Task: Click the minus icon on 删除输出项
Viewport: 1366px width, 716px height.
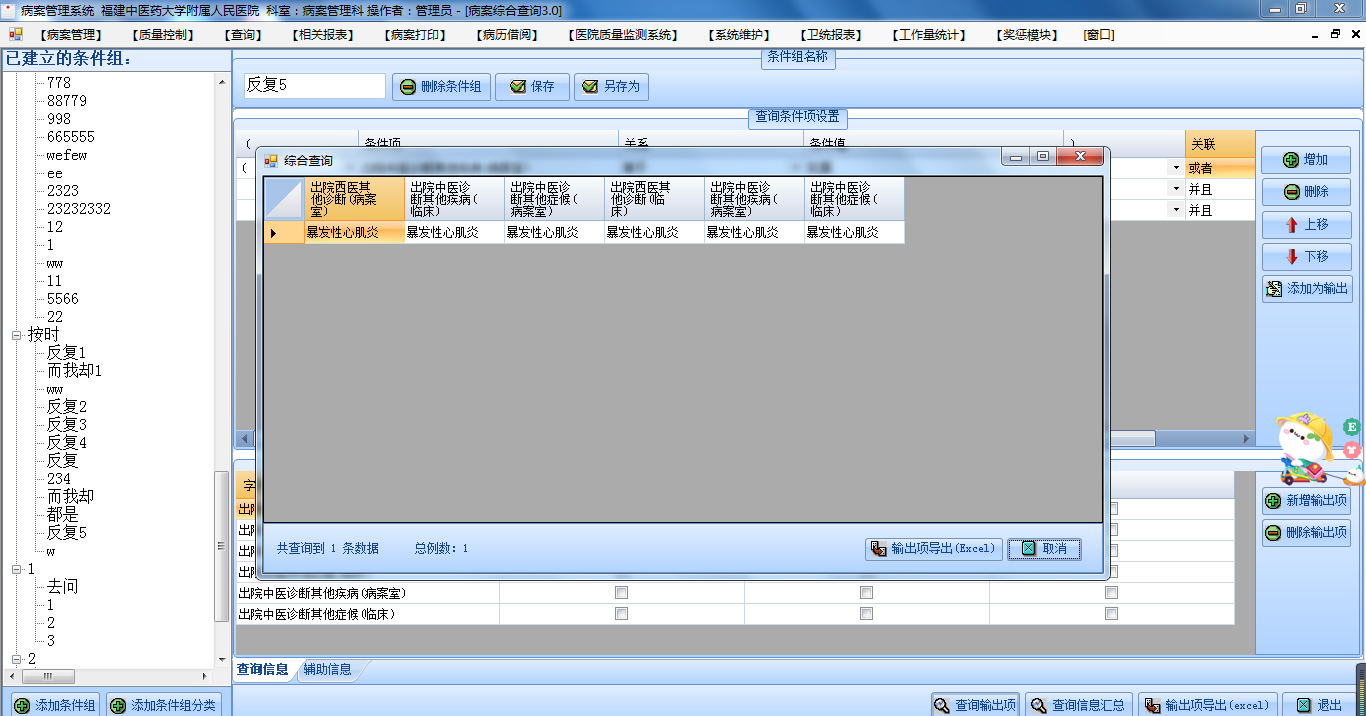Action: 1273,533
